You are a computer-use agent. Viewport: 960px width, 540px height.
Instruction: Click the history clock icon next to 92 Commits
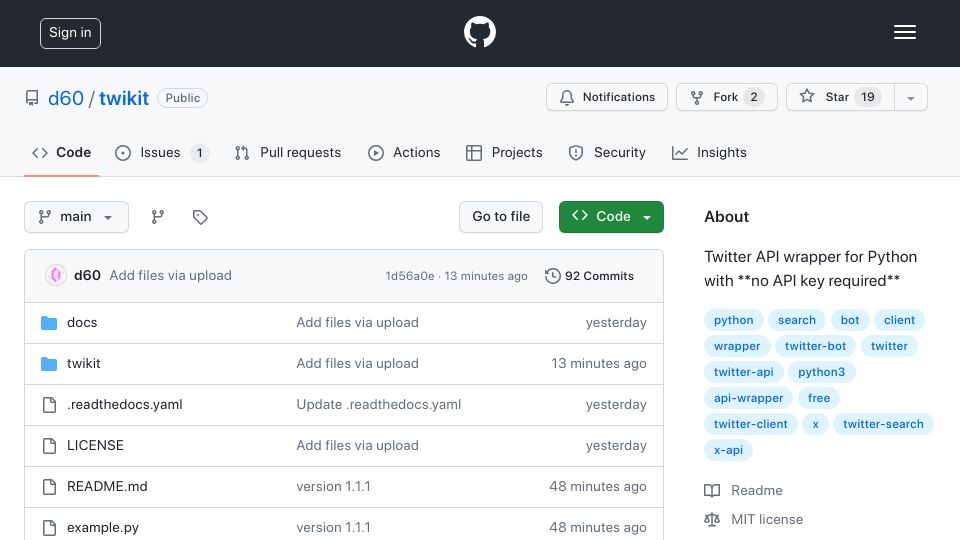tap(552, 276)
